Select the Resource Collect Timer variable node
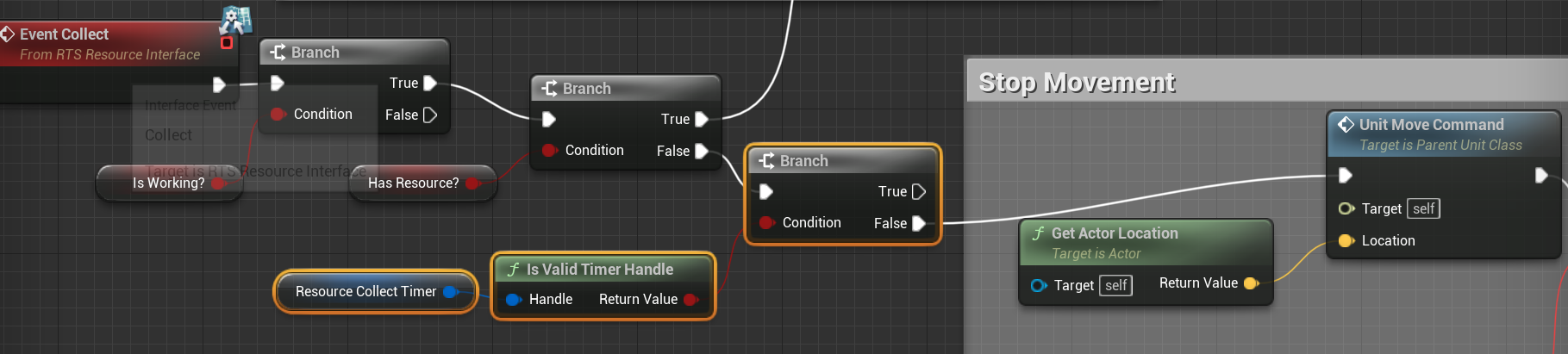The width and height of the screenshot is (1568, 354). click(365, 292)
